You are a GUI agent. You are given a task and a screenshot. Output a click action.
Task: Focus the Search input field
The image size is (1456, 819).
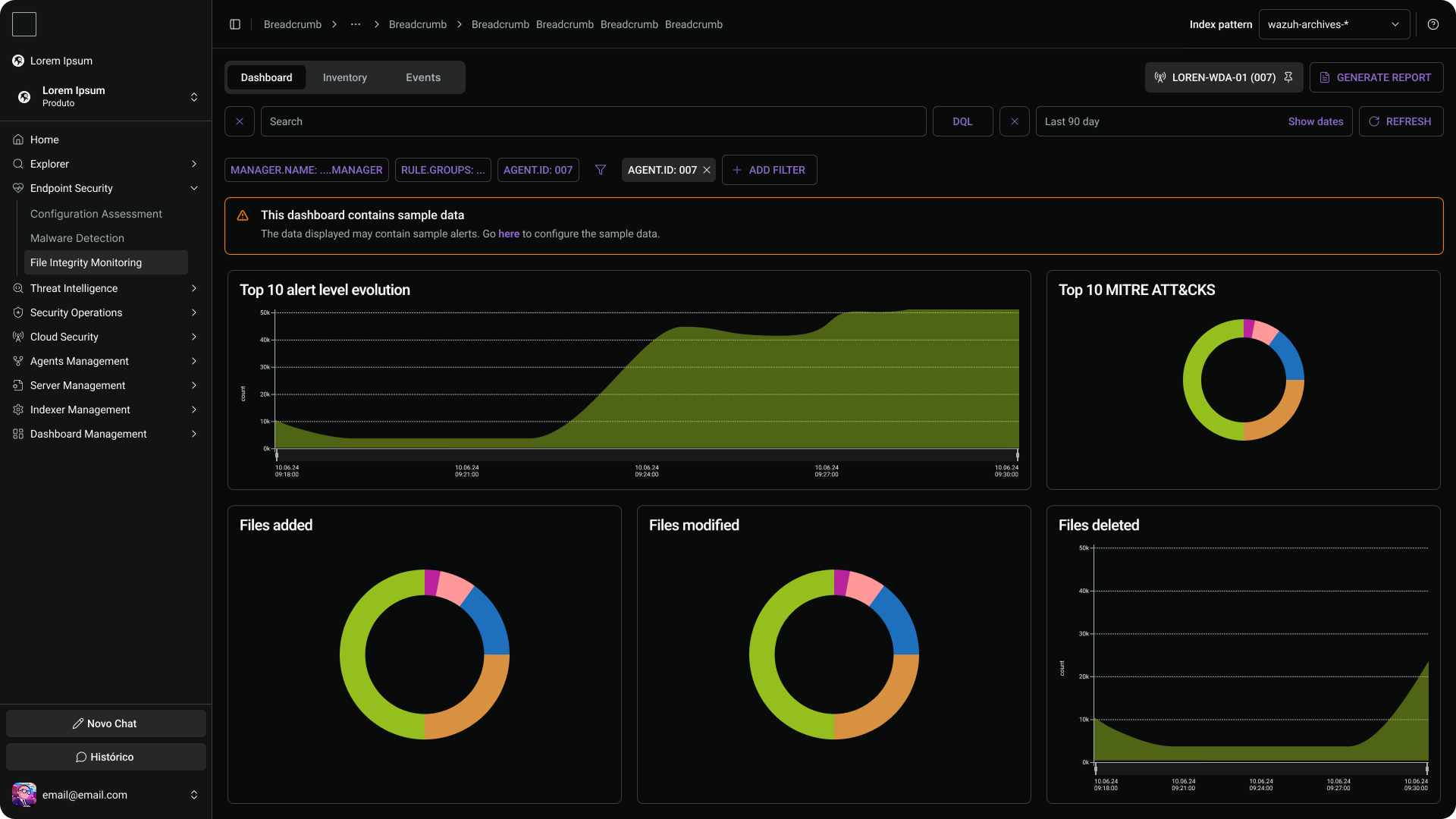594,121
